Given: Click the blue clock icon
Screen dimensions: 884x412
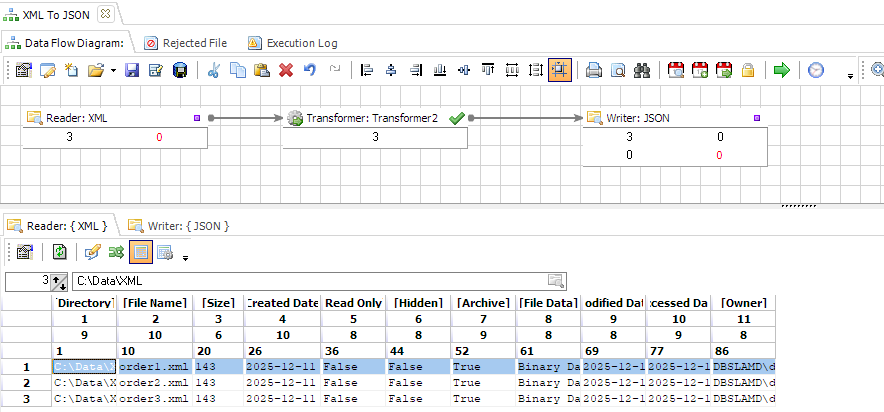Looking at the screenshot, I should tap(816, 70).
